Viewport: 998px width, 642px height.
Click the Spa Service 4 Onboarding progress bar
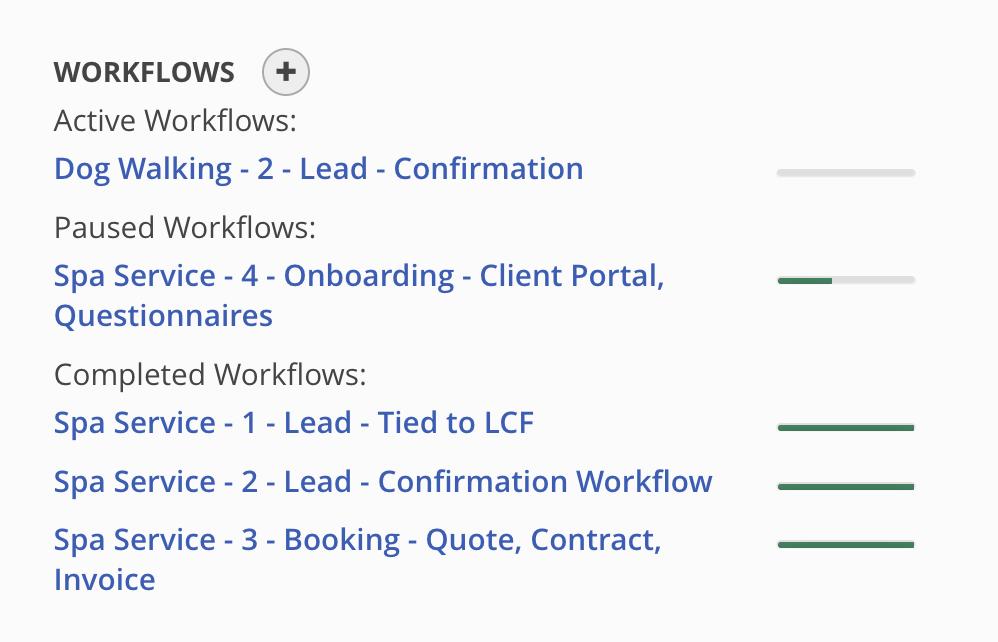[845, 281]
